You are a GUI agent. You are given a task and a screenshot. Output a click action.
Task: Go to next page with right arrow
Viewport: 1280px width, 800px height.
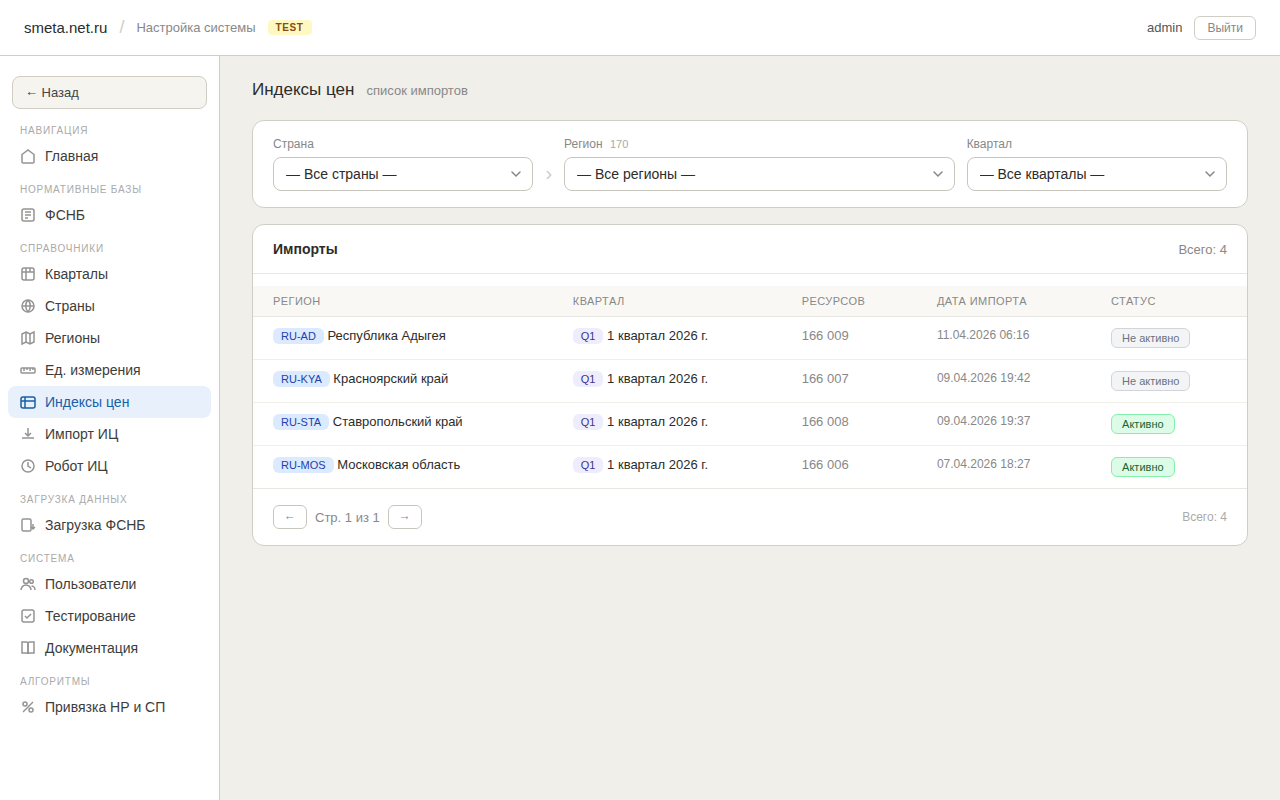(x=405, y=517)
